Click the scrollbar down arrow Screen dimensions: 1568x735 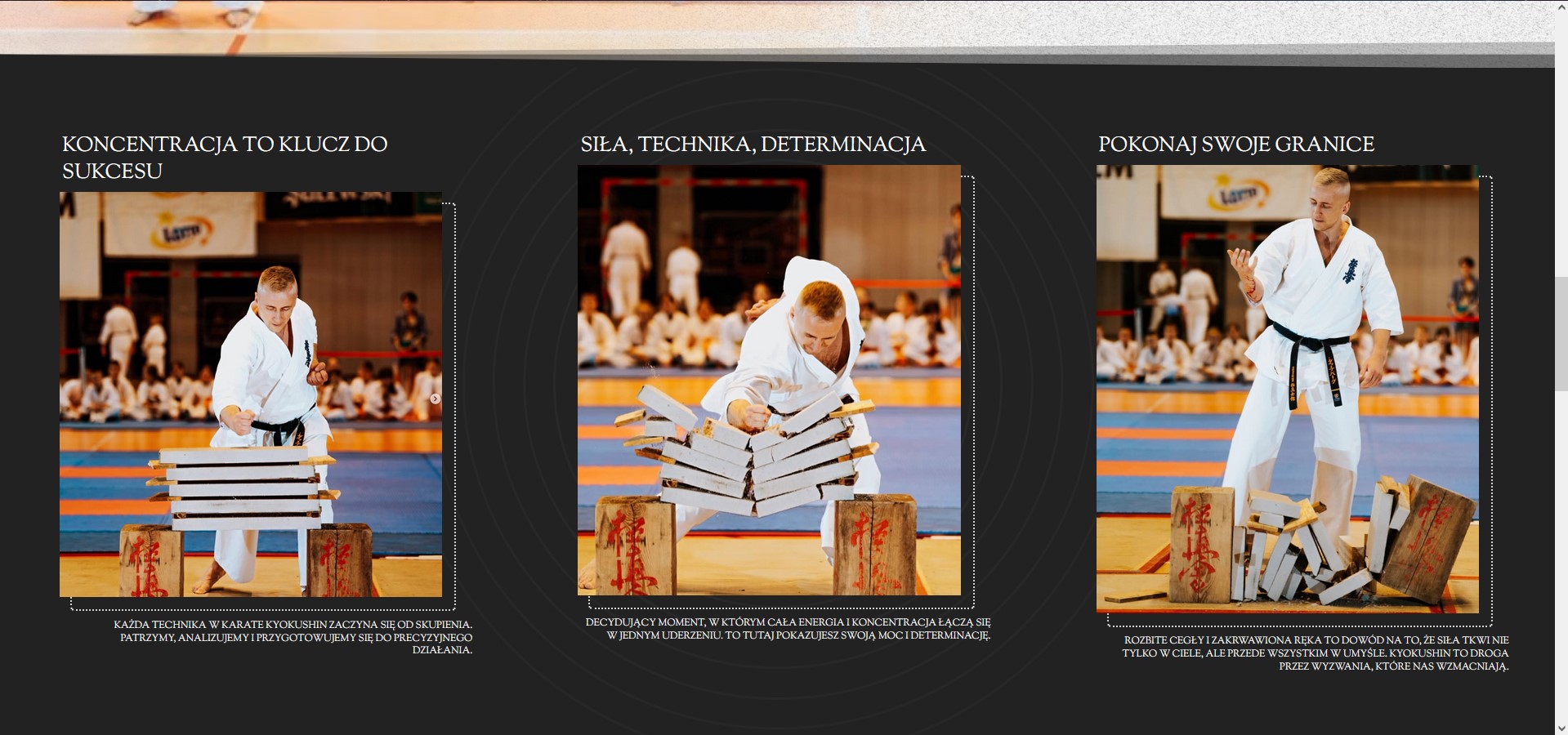point(1561,728)
